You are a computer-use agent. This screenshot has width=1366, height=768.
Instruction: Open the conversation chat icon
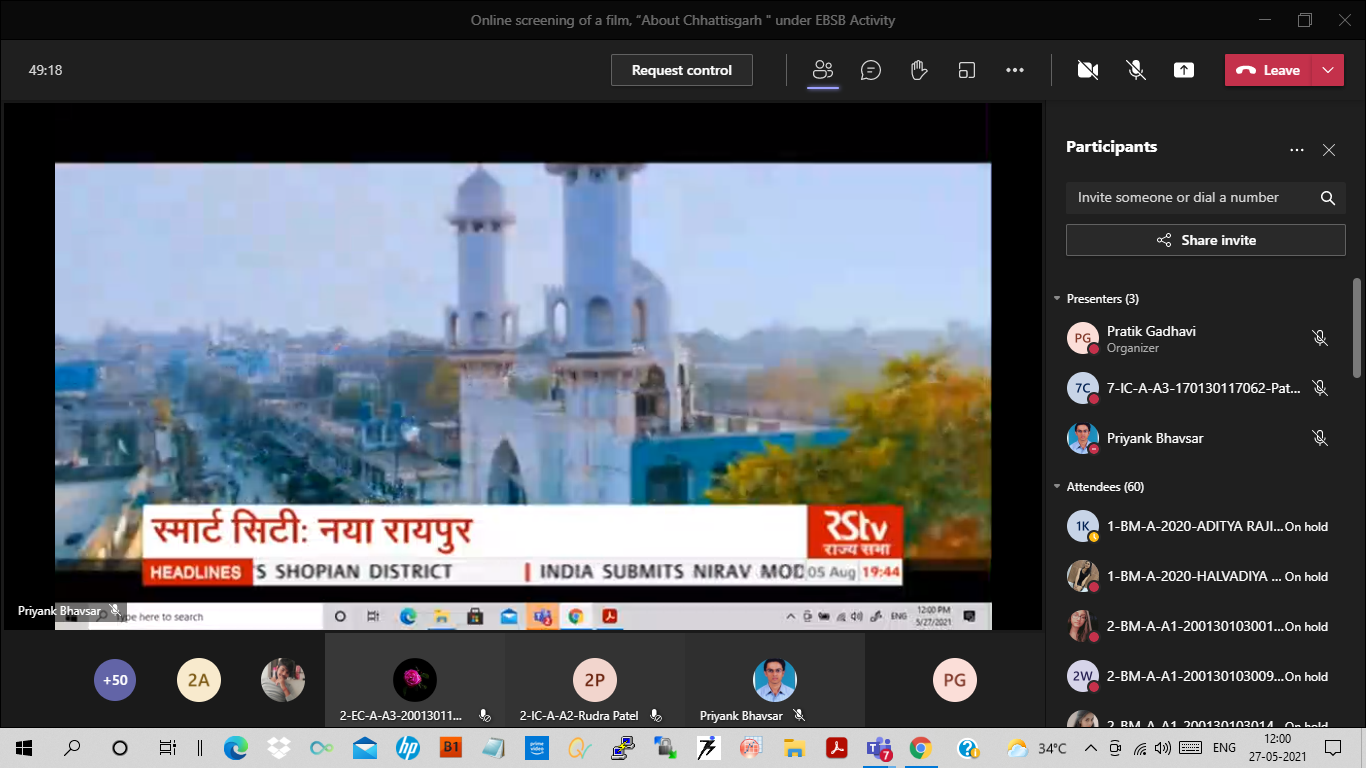coord(871,70)
